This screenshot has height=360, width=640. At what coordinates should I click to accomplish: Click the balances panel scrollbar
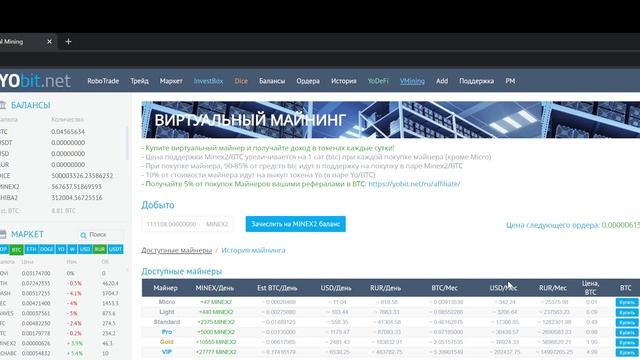127,143
